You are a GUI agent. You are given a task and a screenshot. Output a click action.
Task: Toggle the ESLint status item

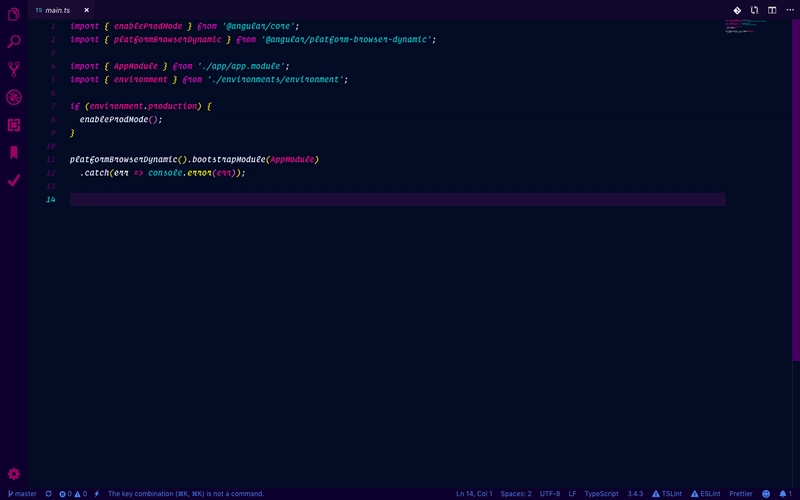pyautogui.click(x=706, y=493)
